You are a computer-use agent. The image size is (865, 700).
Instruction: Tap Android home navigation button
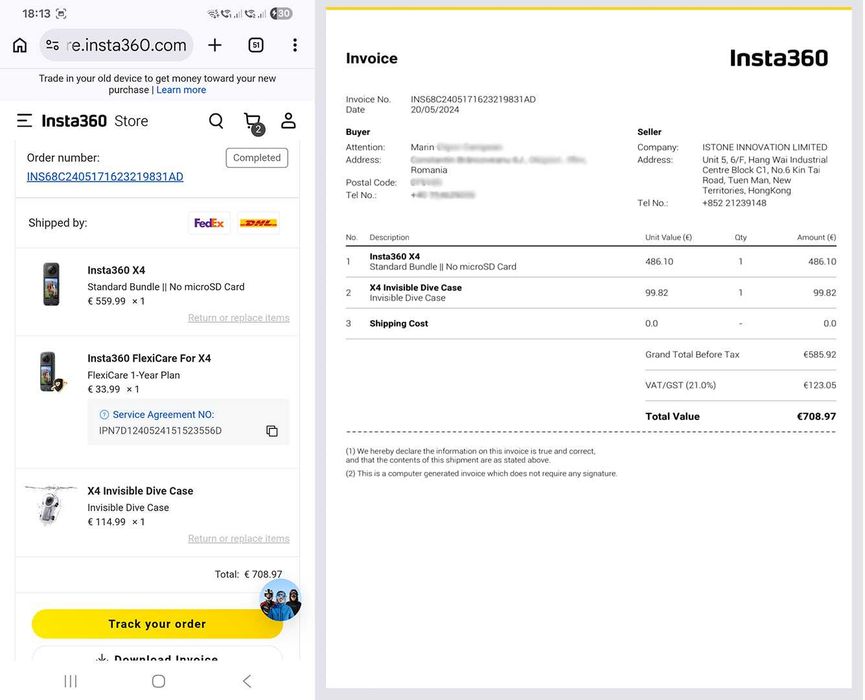point(158,681)
